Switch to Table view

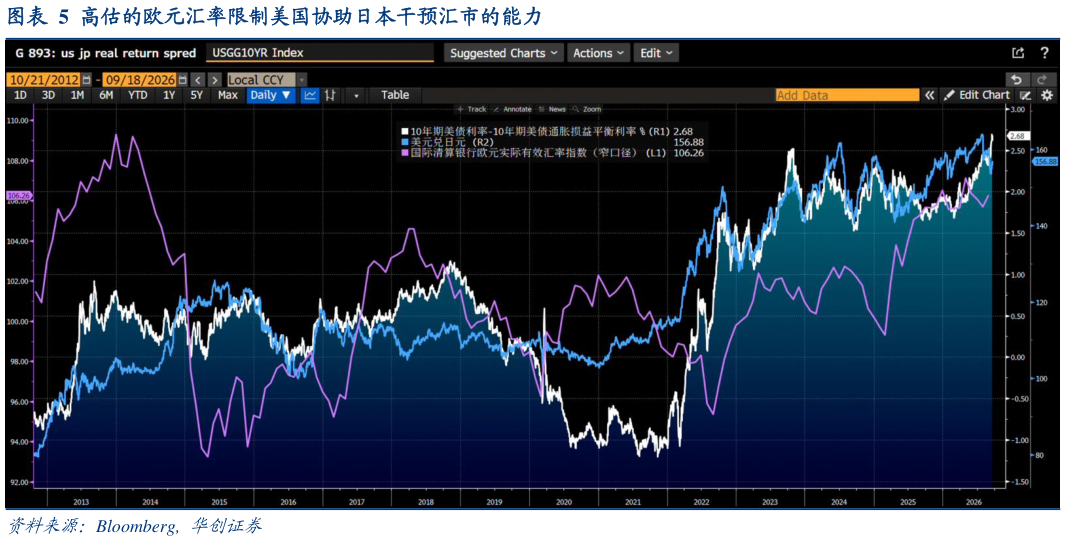[x=395, y=95]
